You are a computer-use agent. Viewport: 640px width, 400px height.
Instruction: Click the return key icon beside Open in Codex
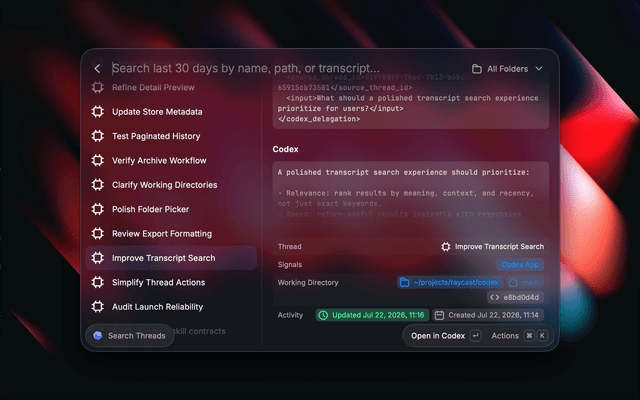(x=476, y=336)
